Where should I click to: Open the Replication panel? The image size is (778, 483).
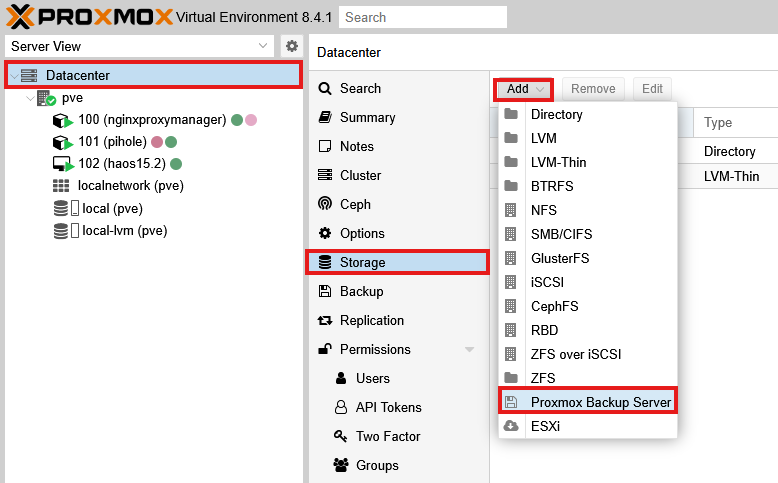397,320
